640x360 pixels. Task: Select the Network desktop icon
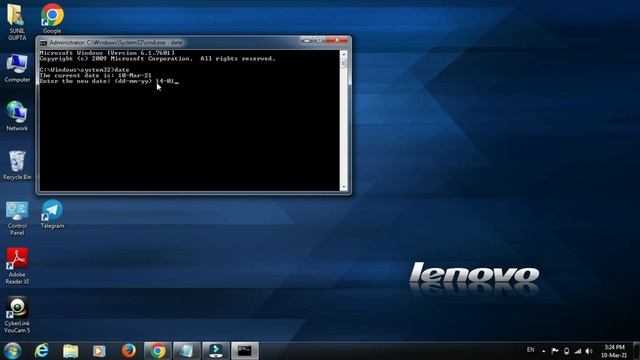(x=17, y=116)
